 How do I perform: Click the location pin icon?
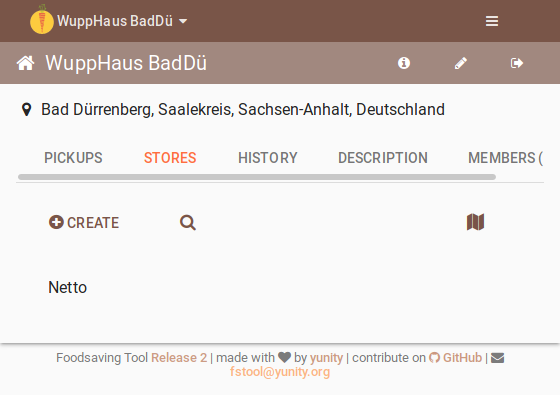coord(26,109)
